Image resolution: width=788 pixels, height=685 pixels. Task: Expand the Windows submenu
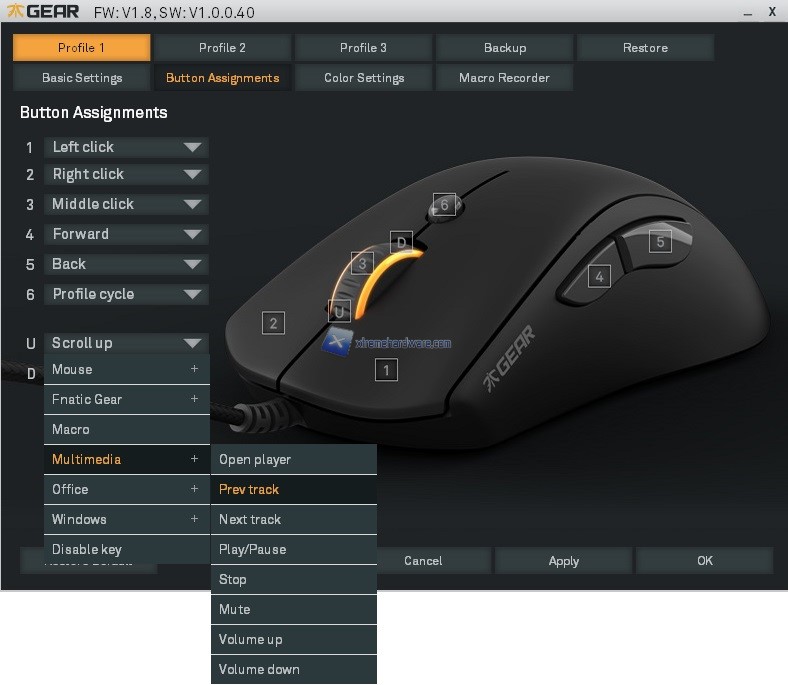click(x=126, y=519)
